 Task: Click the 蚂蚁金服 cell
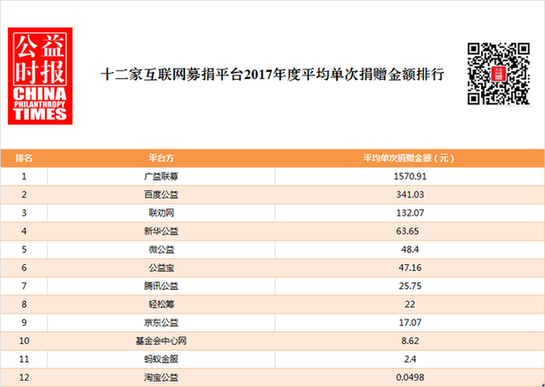tap(161, 359)
